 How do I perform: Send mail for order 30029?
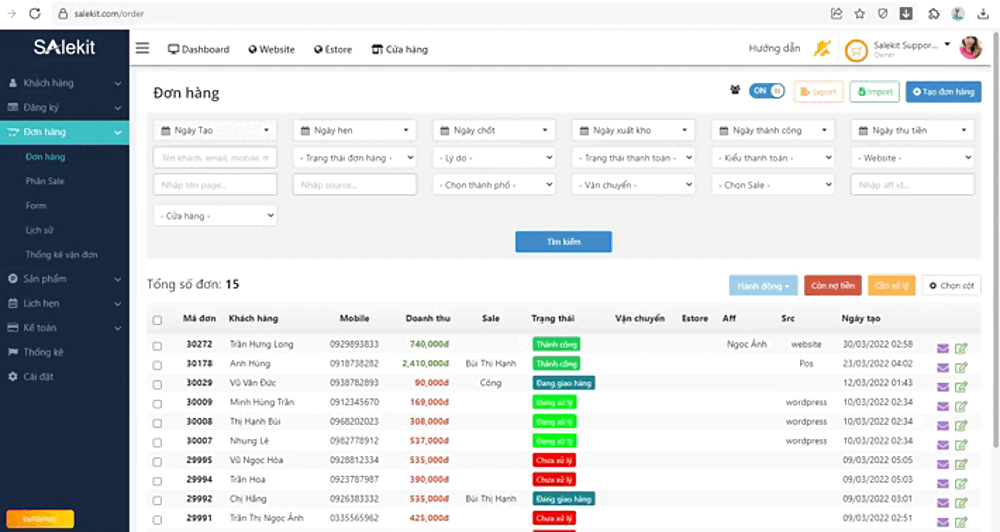click(x=943, y=387)
